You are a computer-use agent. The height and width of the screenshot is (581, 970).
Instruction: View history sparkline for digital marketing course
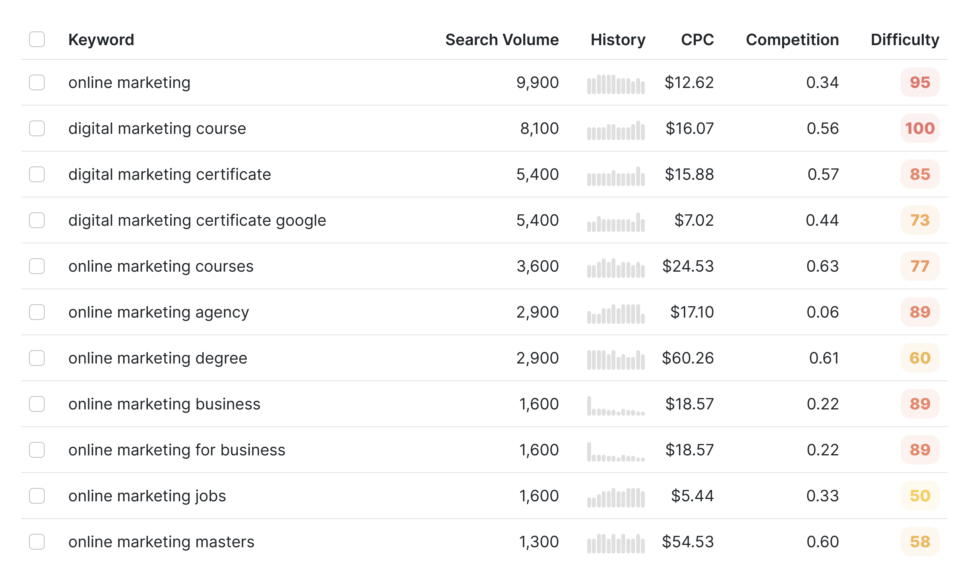pyautogui.click(x=616, y=130)
